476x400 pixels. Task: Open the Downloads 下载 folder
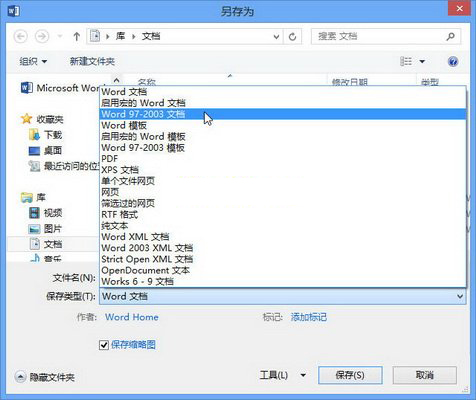pos(46,135)
